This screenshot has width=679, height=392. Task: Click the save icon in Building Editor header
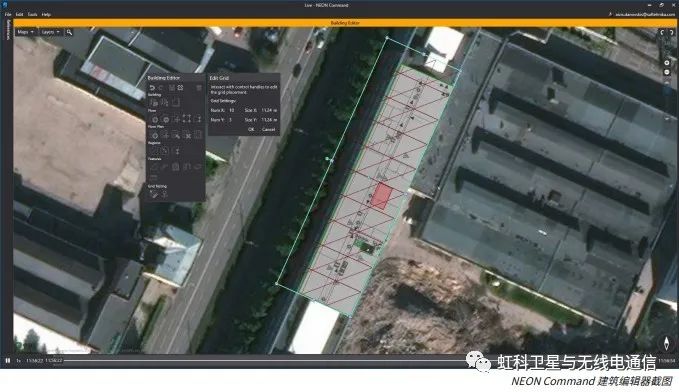[x=172, y=88]
